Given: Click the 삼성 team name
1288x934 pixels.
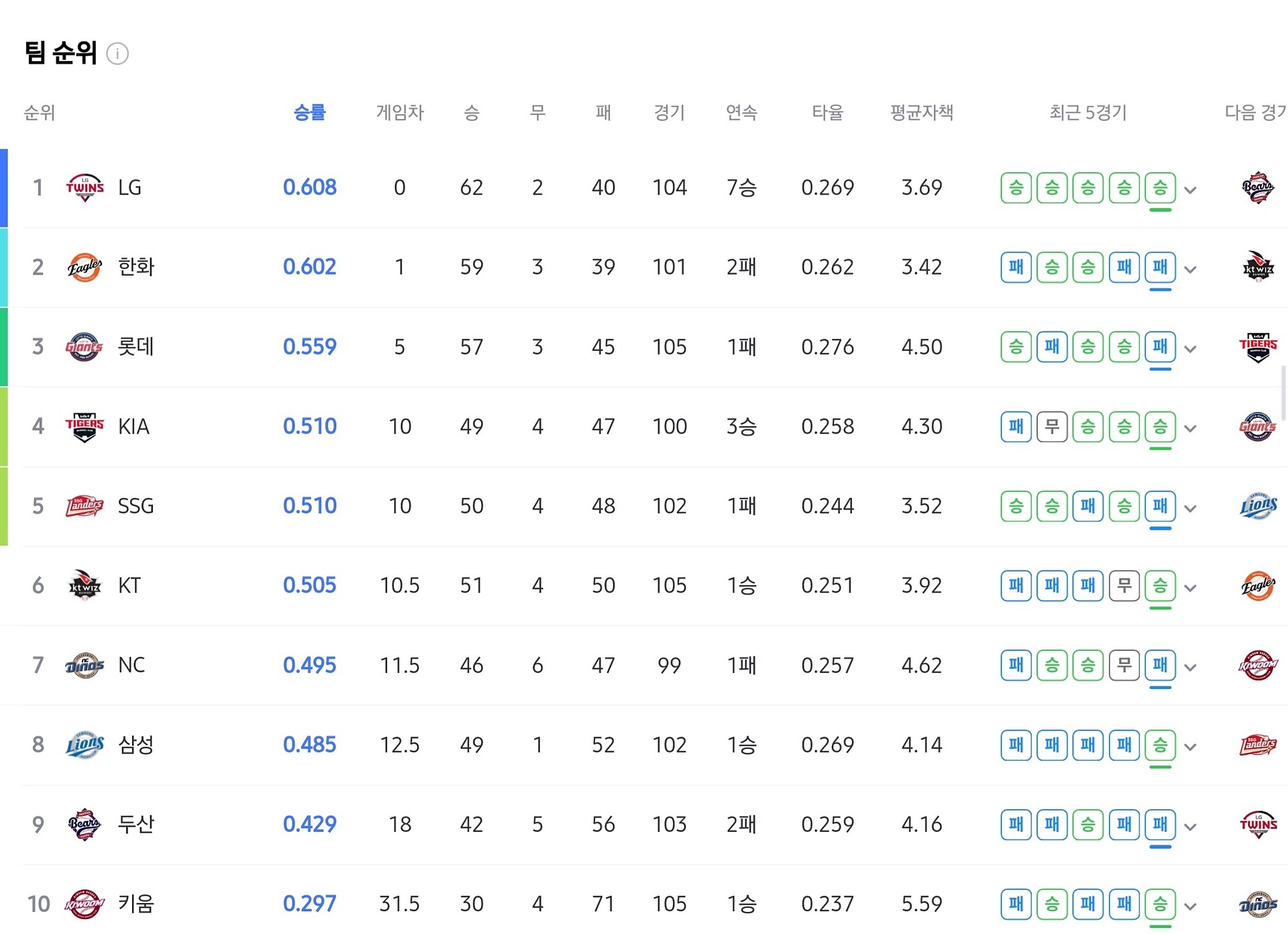Looking at the screenshot, I should [136, 745].
